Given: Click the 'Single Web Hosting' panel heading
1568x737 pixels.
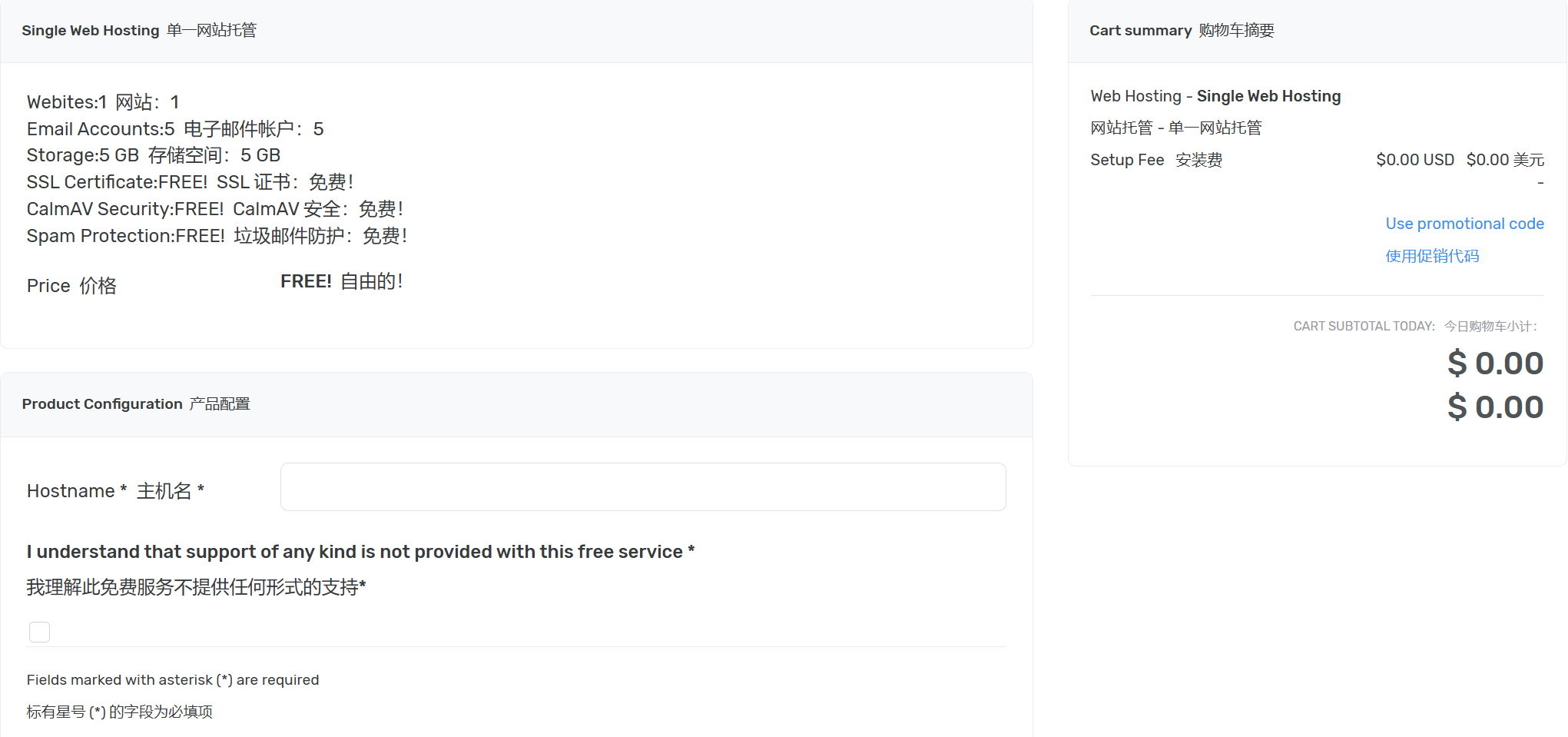Looking at the screenshot, I should click(91, 31).
